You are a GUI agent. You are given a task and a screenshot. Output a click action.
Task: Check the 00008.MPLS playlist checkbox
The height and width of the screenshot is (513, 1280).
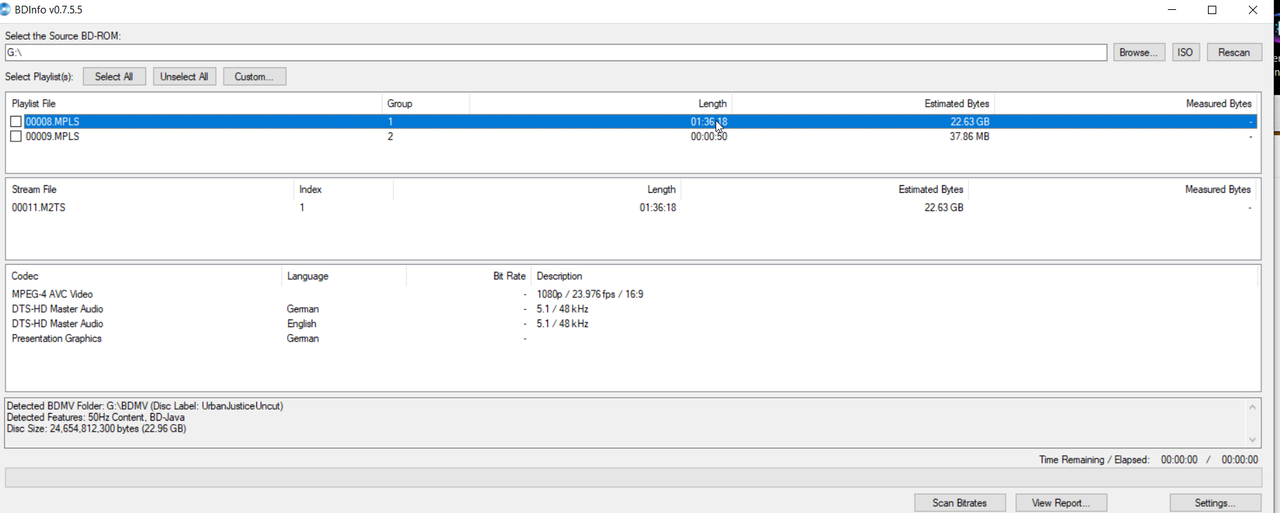(x=16, y=122)
